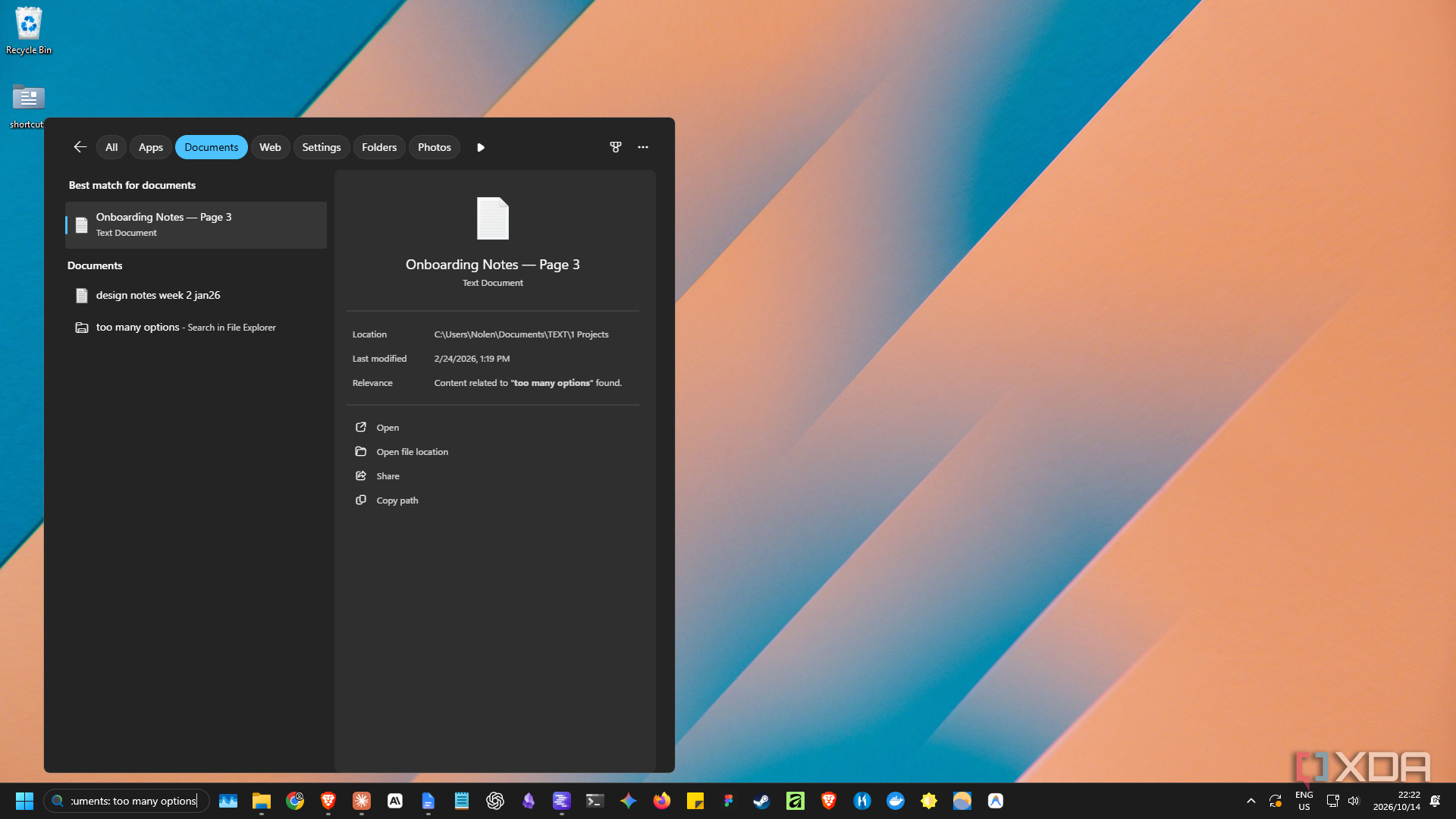Launch Steam from the taskbar
This screenshot has height=819, width=1456.
click(762, 801)
